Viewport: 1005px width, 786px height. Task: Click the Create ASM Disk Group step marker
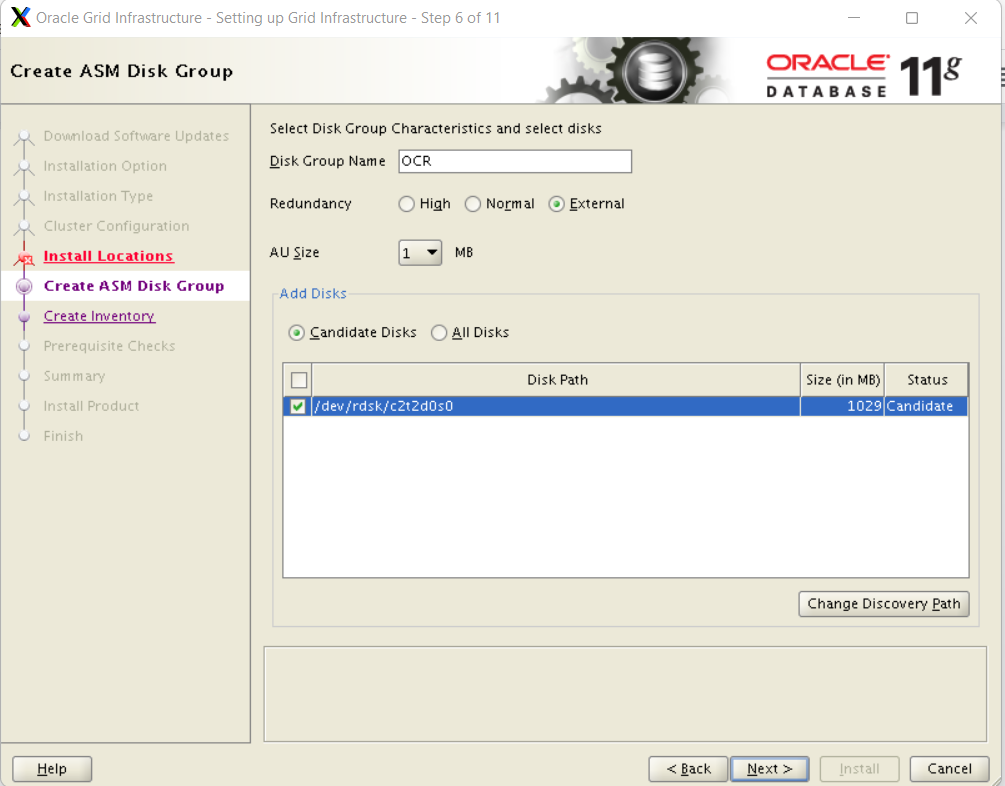coord(24,287)
